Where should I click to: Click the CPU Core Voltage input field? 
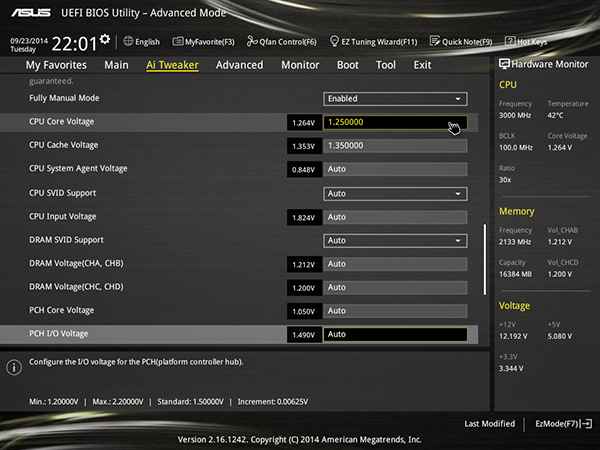pyautogui.click(x=395, y=122)
